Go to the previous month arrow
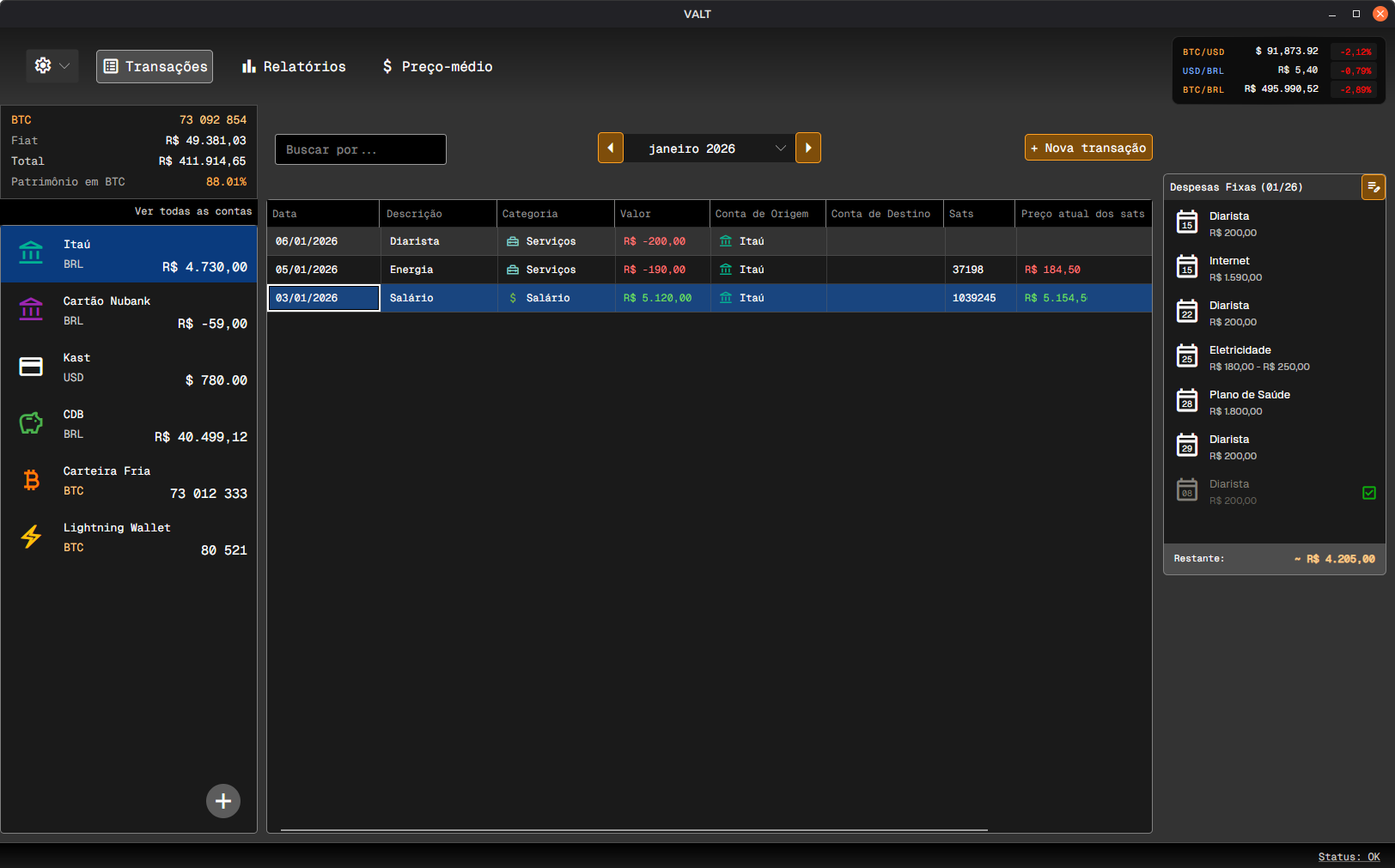1395x868 pixels. click(x=611, y=148)
